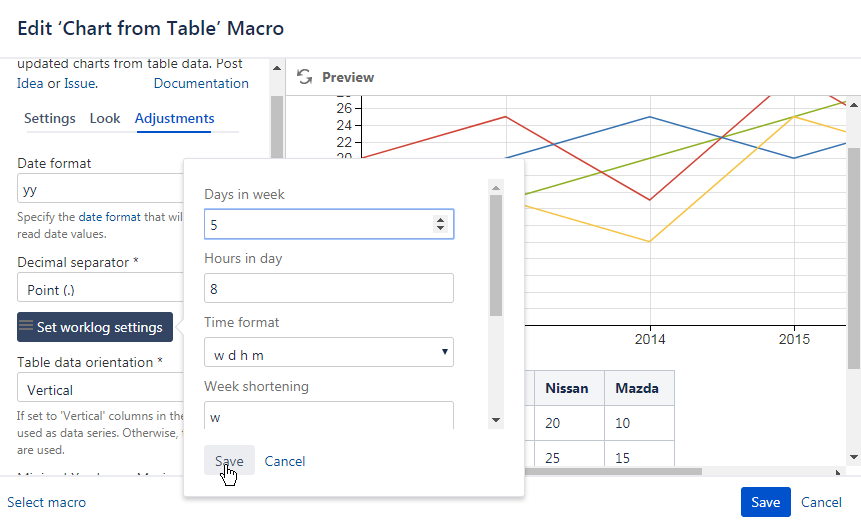The height and width of the screenshot is (525, 861).
Task: Open the Documentation link
Action: (x=201, y=83)
